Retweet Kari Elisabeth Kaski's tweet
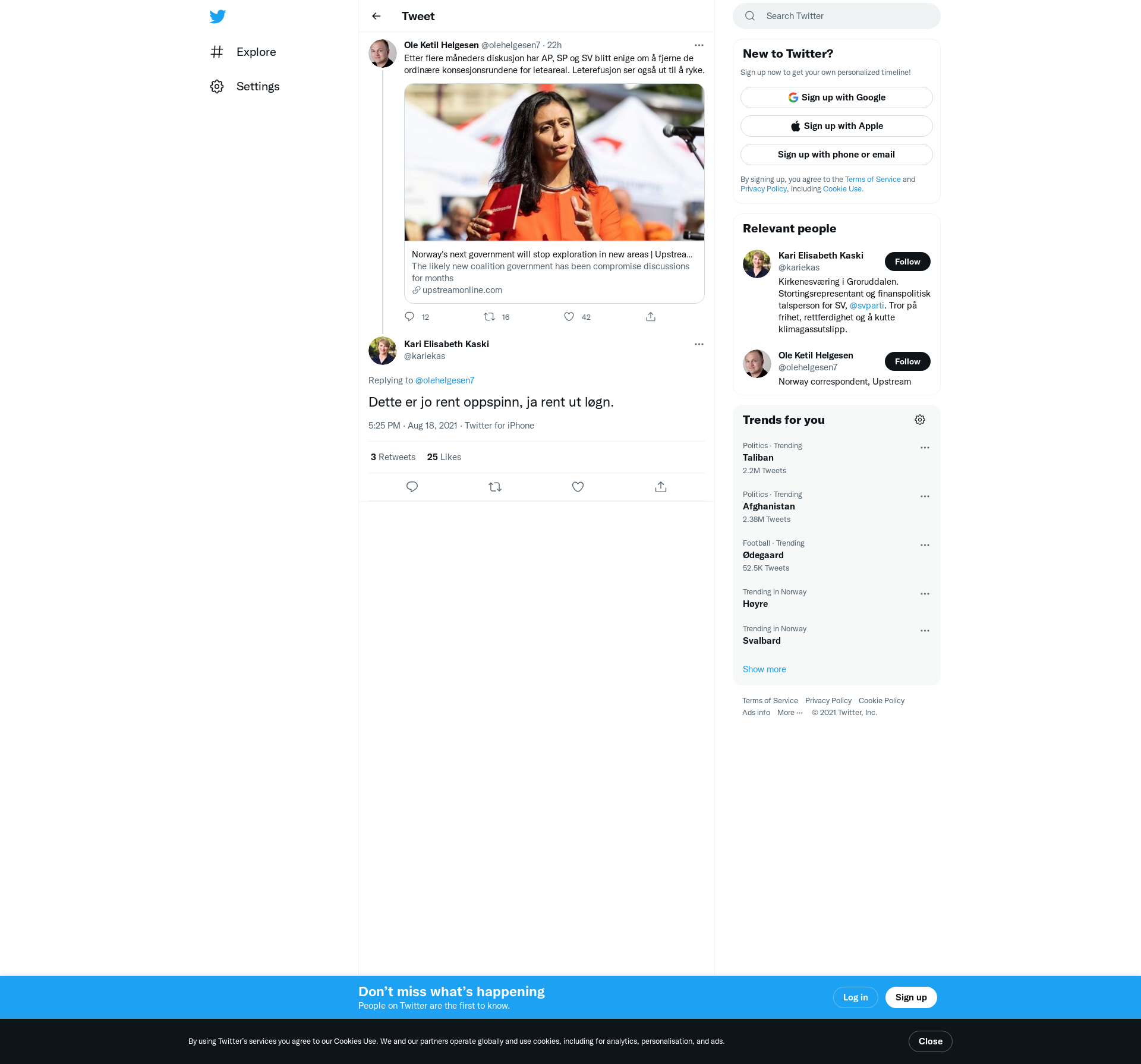The height and width of the screenshot is (1064, 1141). 495,487
